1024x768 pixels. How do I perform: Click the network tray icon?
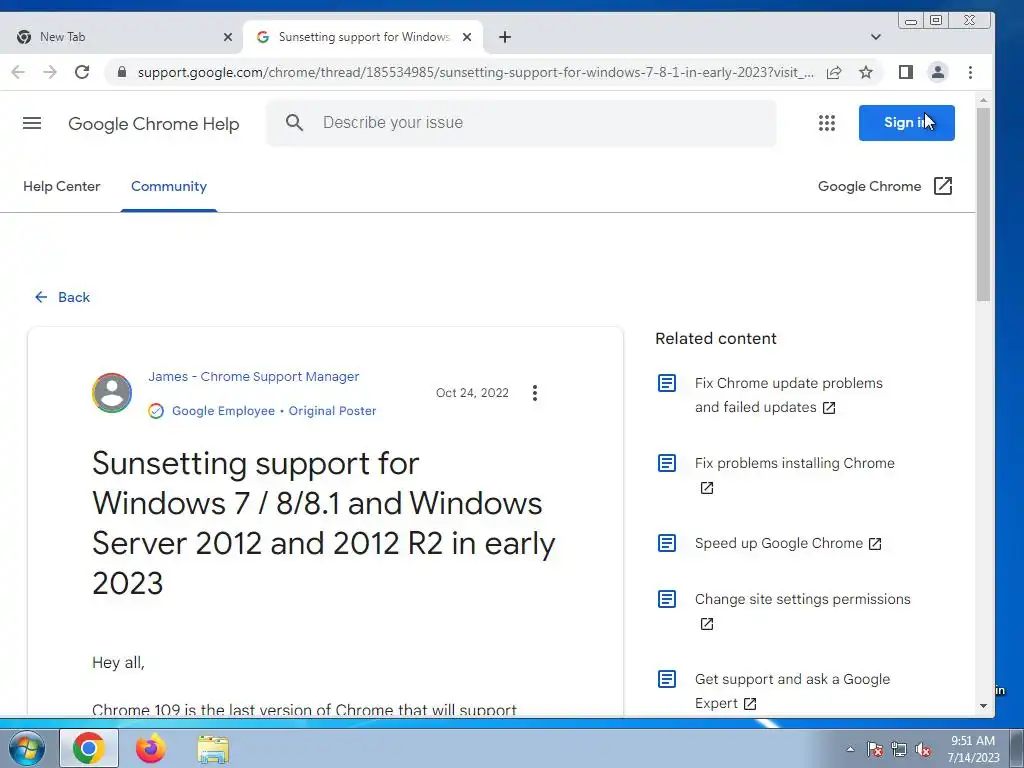coord(899,749)
